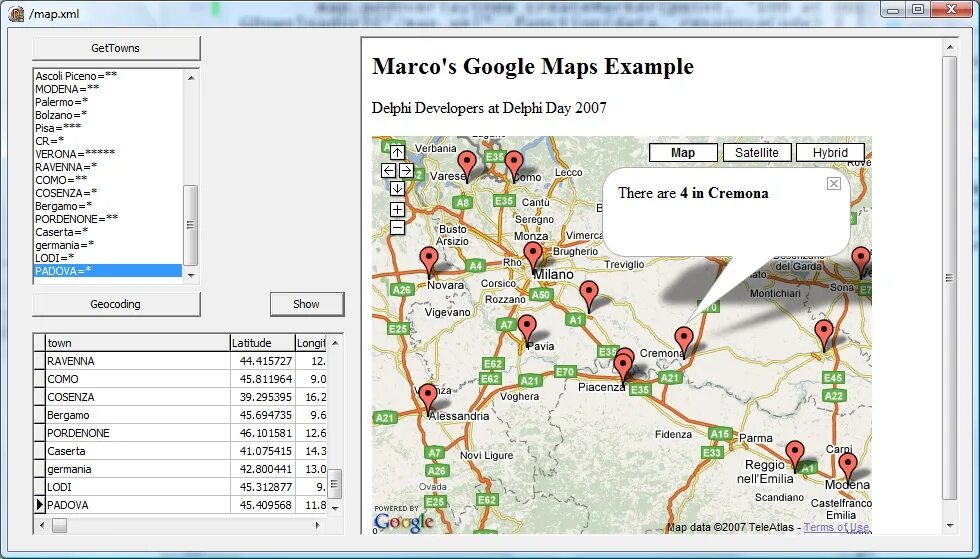Select VERONA=***** in the town list

[108, 154]
